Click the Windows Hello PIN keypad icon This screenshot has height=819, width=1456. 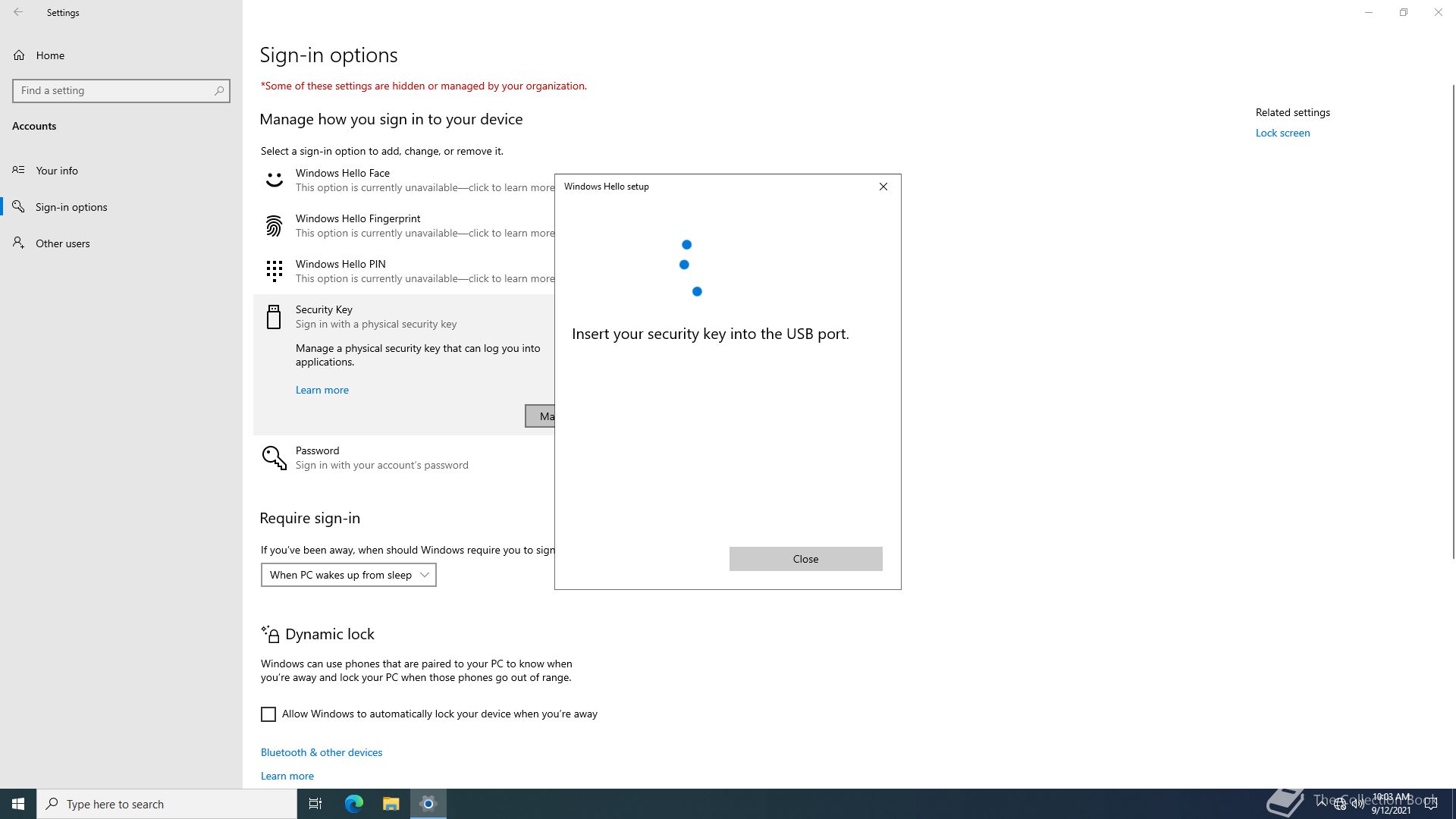tap(274, 271)
